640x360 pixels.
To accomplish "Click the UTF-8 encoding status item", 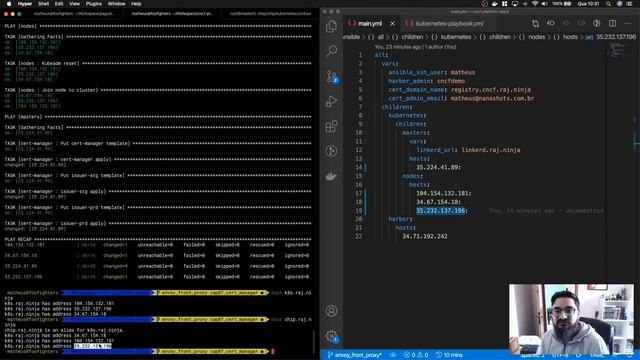I will tap(560, 356).
